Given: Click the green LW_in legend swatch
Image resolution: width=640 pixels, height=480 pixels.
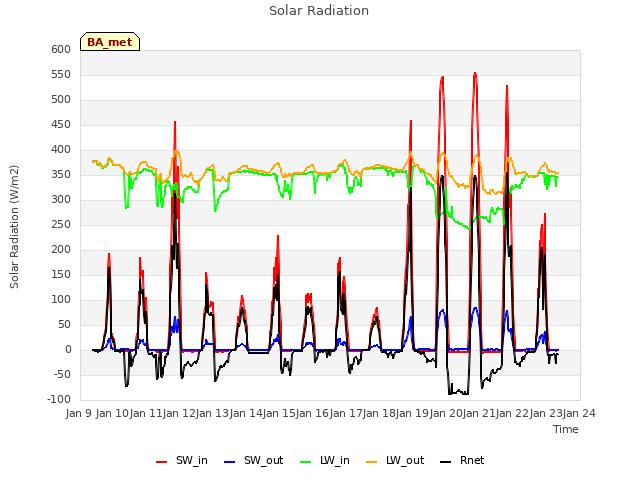Looking at the screenshot, I should coord(305,462).
